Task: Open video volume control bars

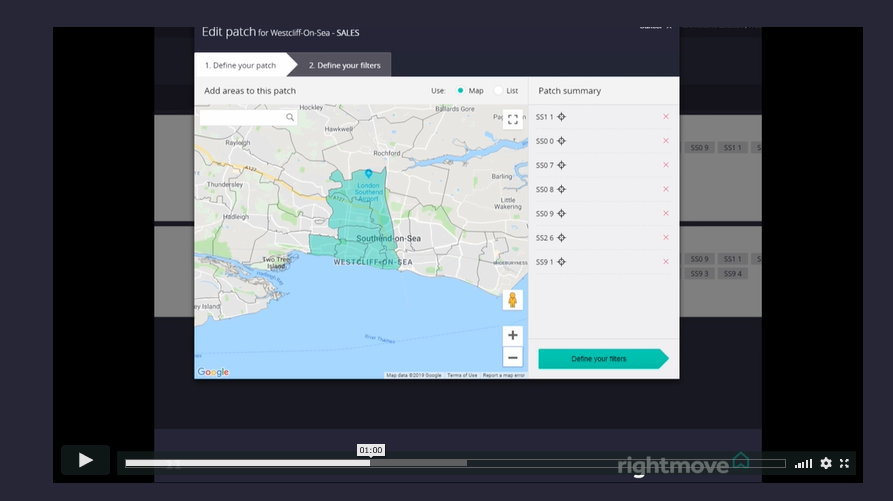Action: click(x=804, y=464)
